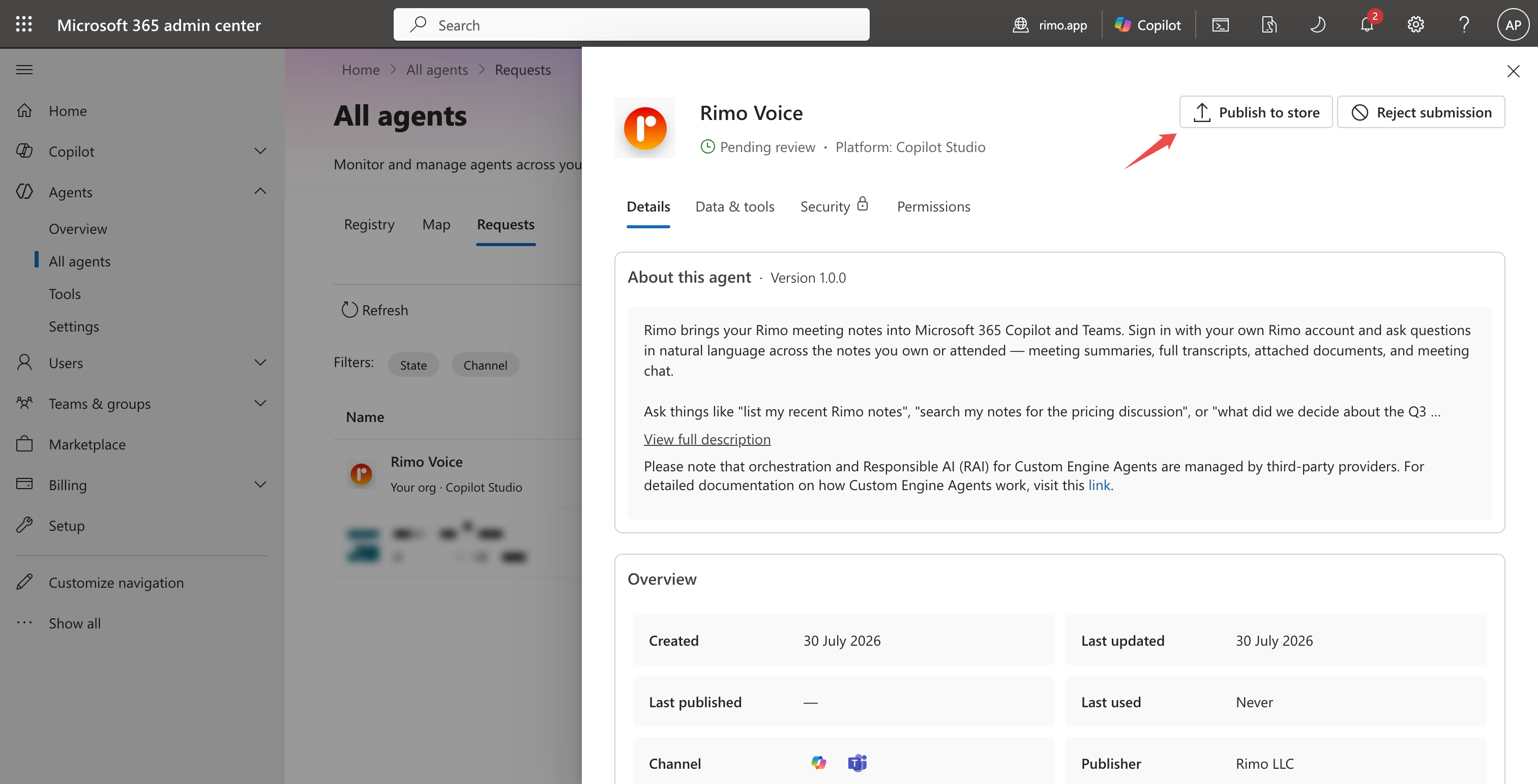Open the Channel filter dropdown
The width and height of the screenshot is (1538, 784).
pos(485,365)
